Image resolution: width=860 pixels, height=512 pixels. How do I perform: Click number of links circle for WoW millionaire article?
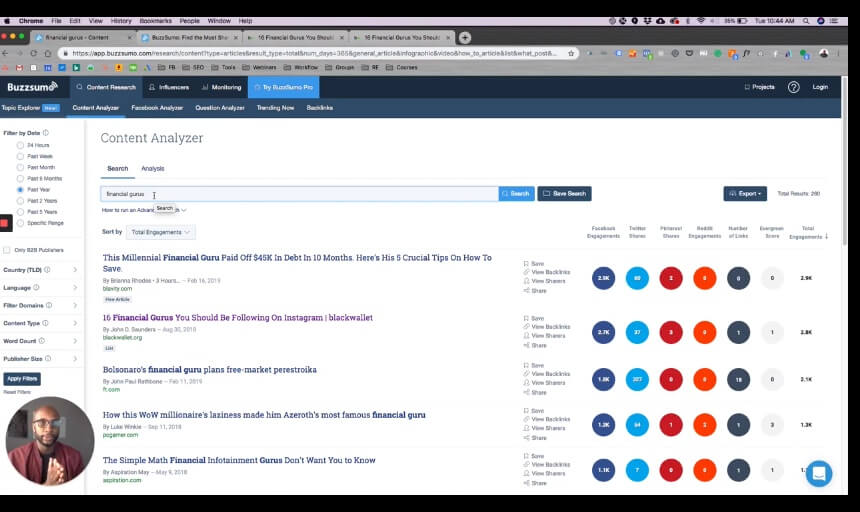pyautogui.click(x=738, y=425)
